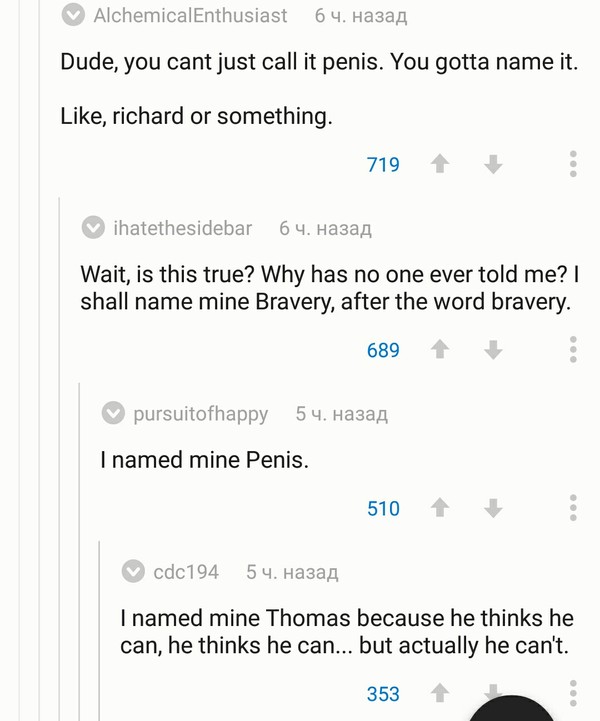Open more options for ihatethesidebar's comment
Screen dimensions: 600x721
click(x=573, y=350)
